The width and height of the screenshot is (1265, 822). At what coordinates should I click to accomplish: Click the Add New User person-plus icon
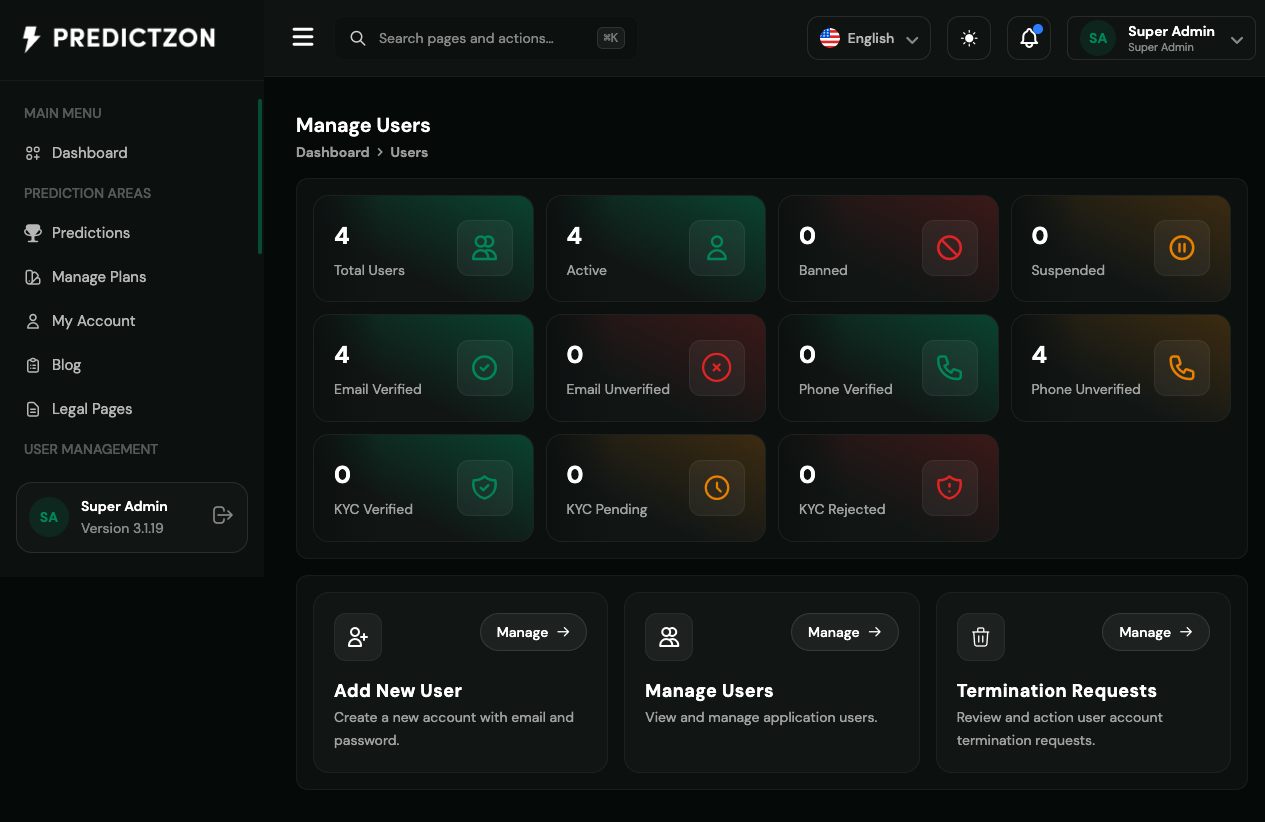(358, 637)
